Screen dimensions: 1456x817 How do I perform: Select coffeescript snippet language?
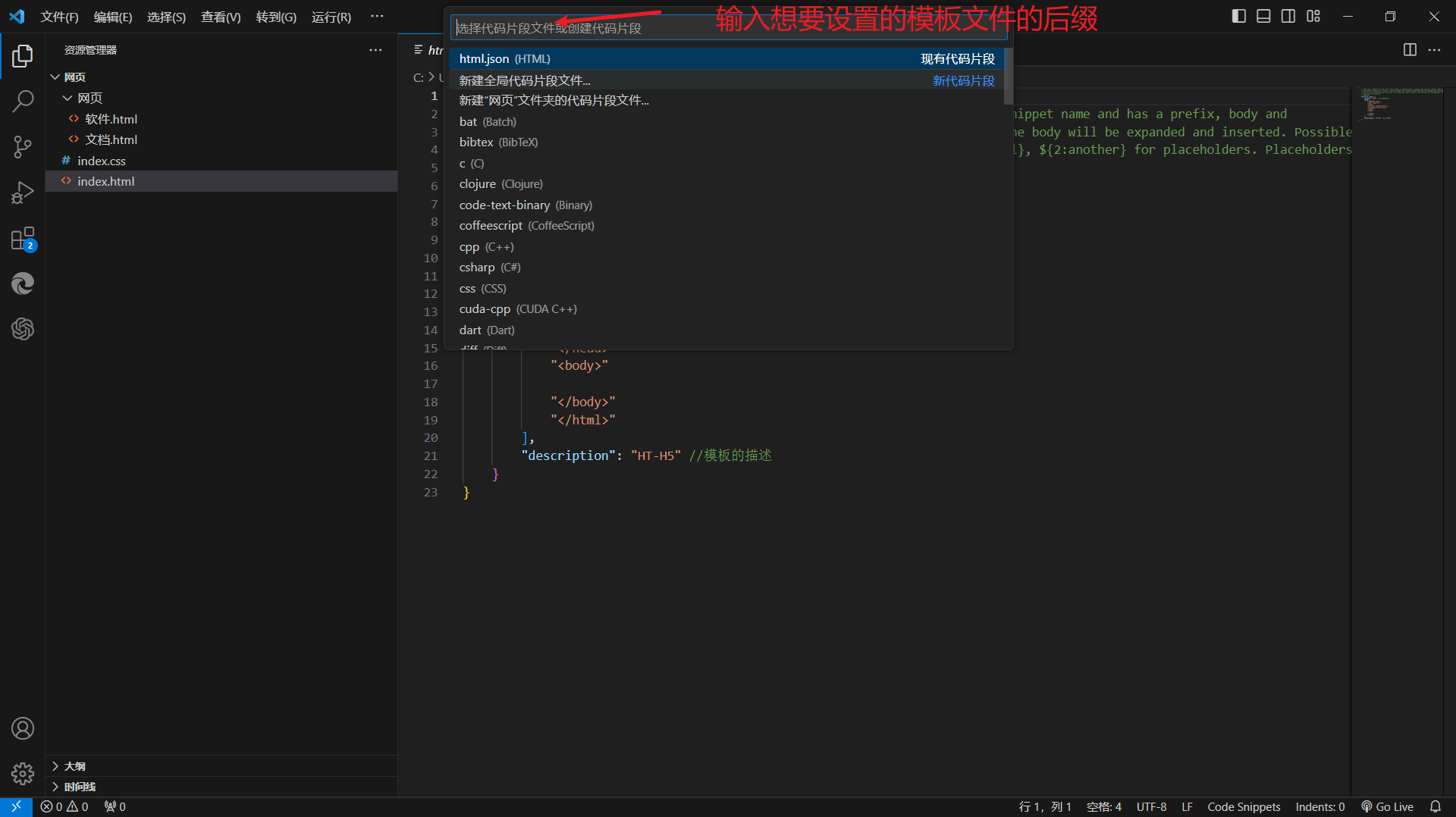pyautogui.click(x=727, y=226)
